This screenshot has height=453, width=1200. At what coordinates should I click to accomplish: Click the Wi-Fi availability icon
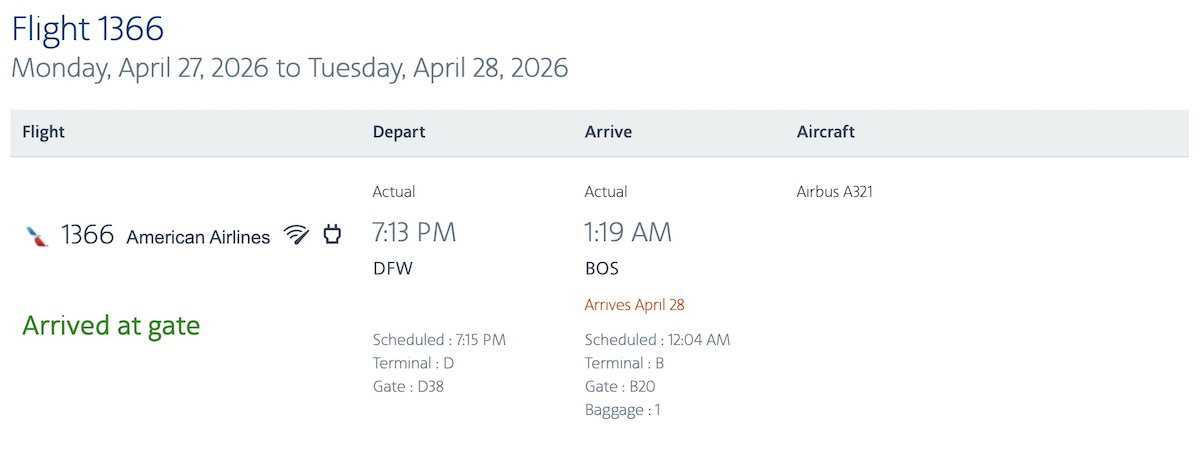[296, 235]
